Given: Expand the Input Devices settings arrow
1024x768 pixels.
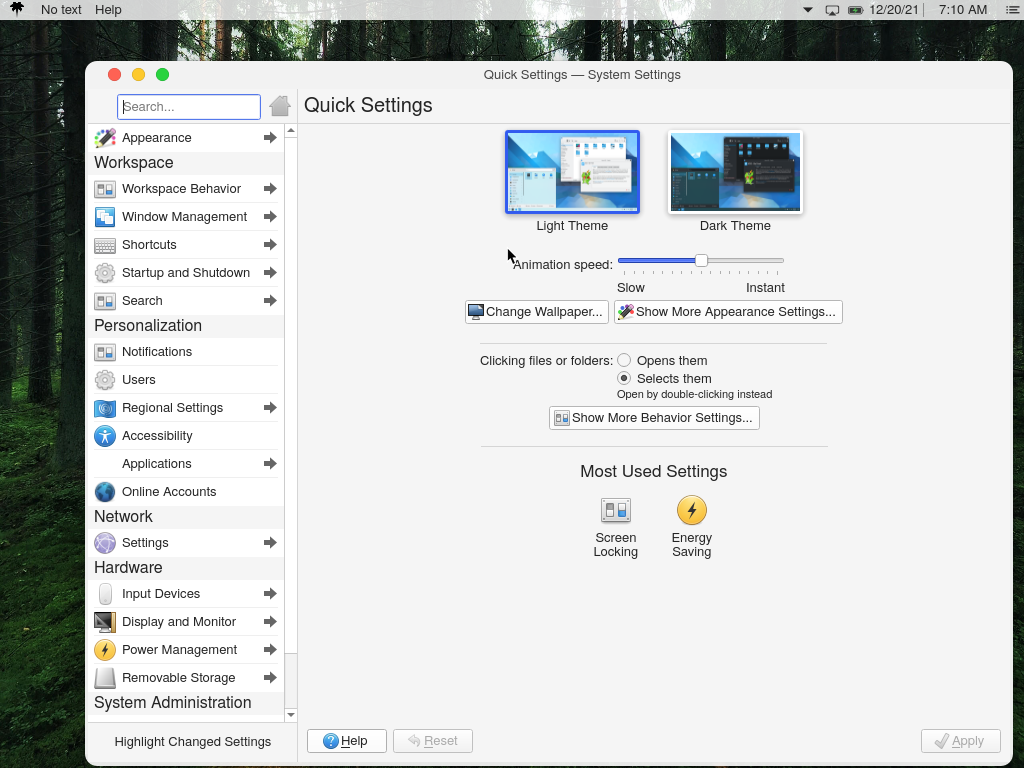Looking at the screenshot, I should tap(270, 593).
